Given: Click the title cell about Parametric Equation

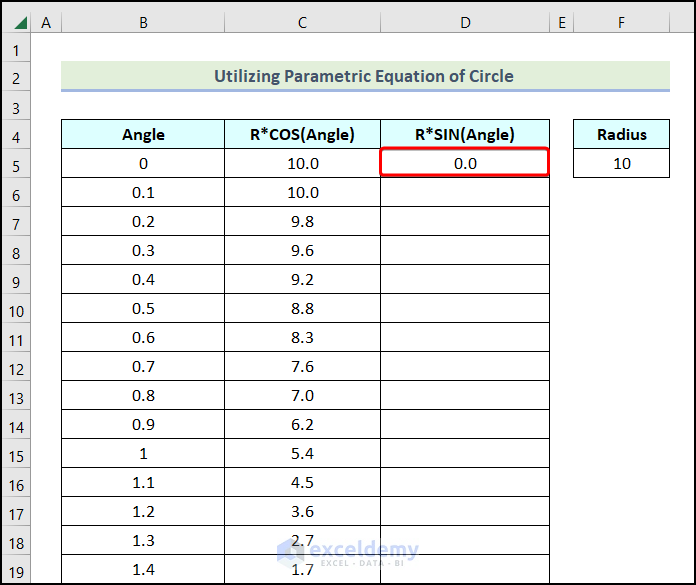Looking at the screenshot, I should (x=365, y=76).
